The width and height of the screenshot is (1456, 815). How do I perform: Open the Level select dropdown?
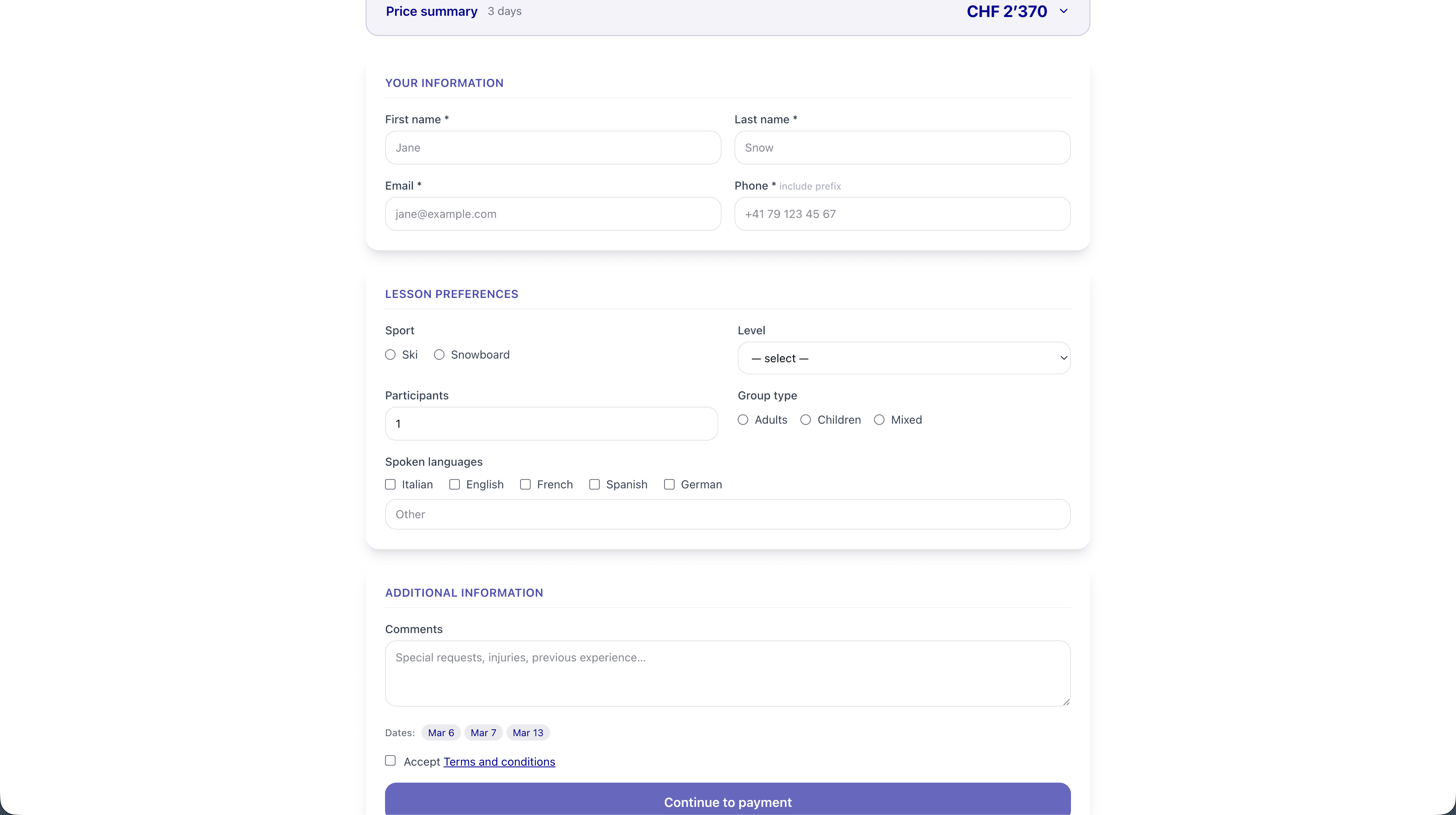(x=903, y=358)
